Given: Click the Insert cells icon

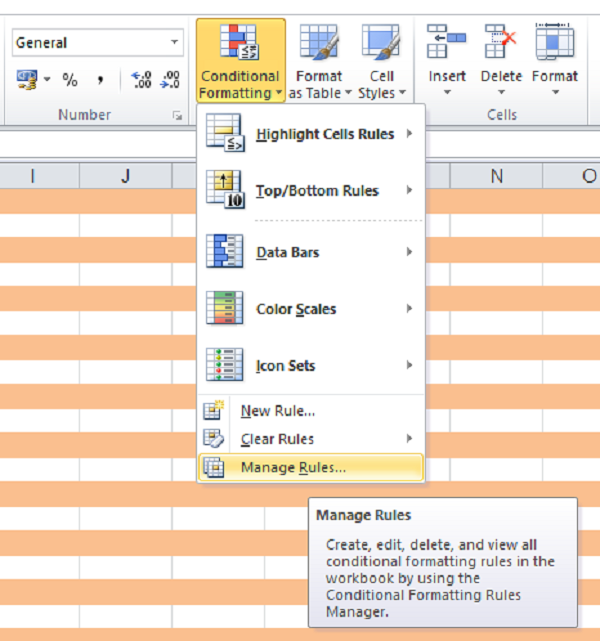Looking at the screenshot, I should 446,41.
